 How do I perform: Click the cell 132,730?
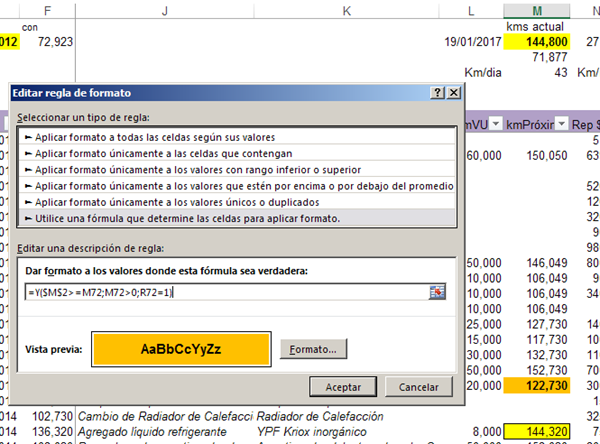click(x=537, y=355)
